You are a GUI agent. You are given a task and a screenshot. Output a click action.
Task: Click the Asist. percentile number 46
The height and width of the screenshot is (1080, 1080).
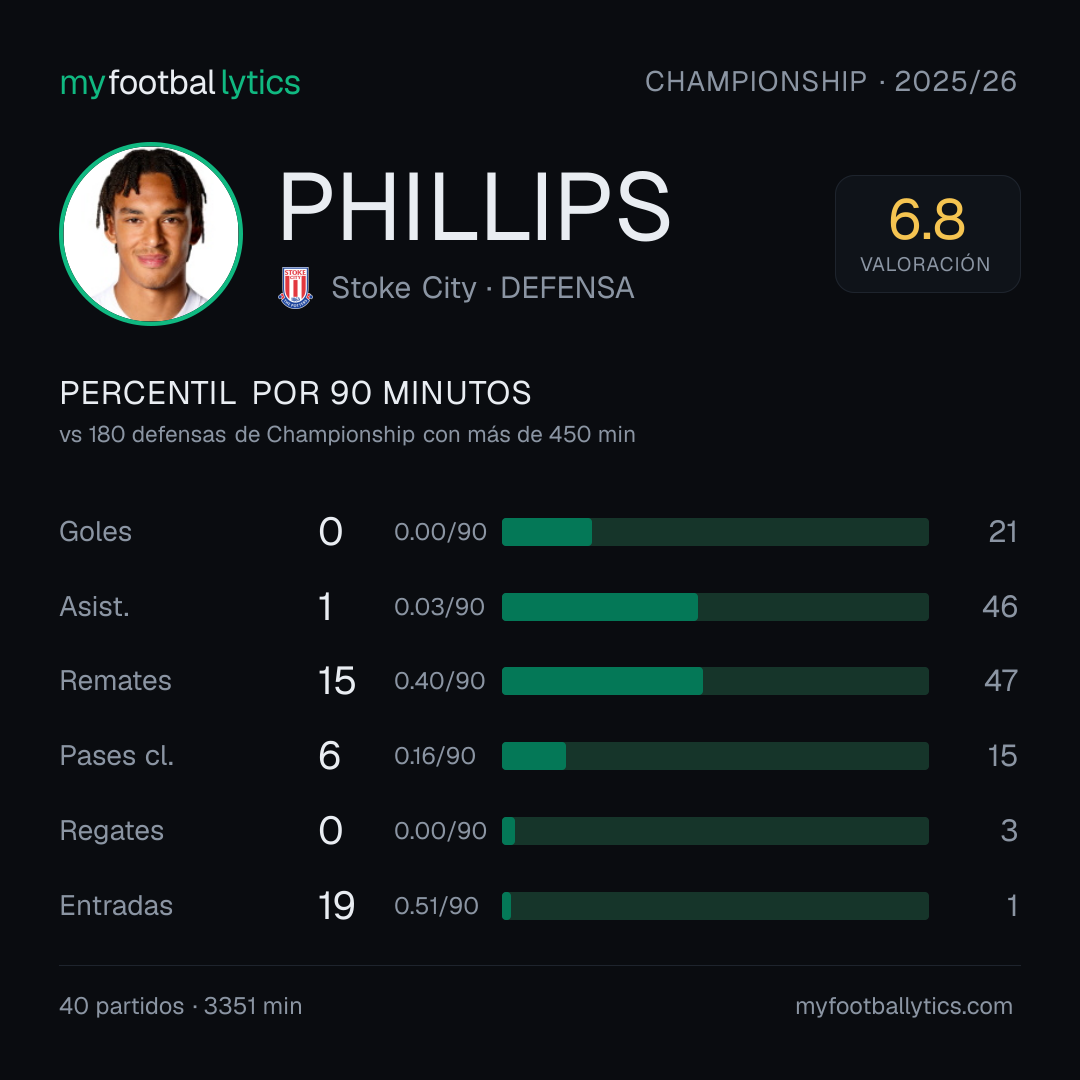999,607
